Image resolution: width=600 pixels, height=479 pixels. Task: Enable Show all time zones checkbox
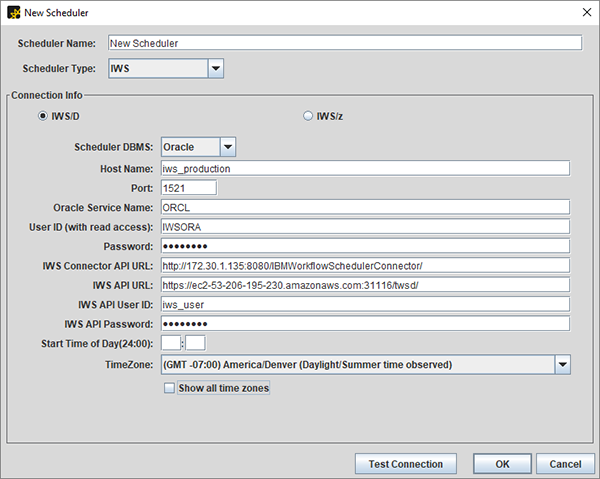(169, 388)
